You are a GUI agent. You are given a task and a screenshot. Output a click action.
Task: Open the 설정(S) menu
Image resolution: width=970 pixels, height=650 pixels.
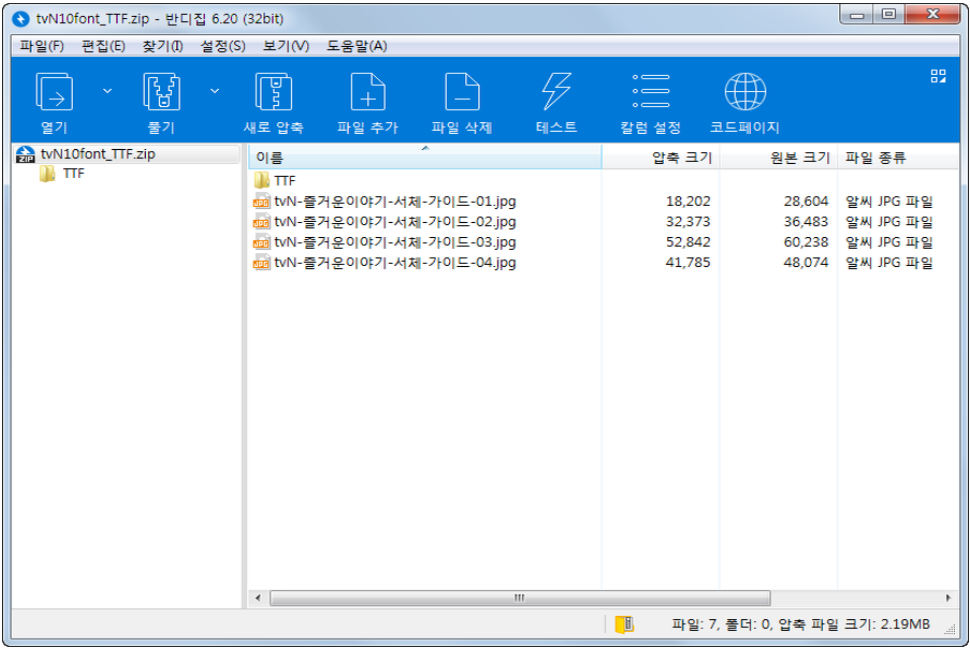point(223,46)
